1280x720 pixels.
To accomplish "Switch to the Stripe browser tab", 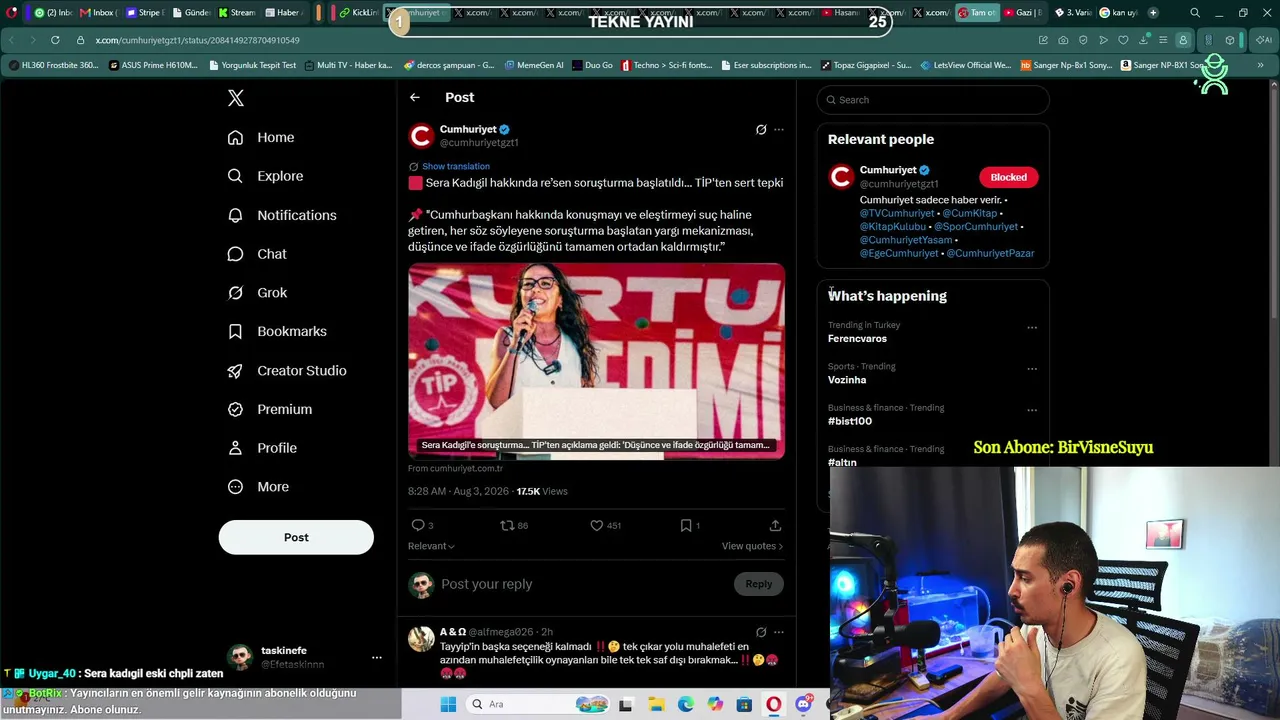I will (144, 13).
